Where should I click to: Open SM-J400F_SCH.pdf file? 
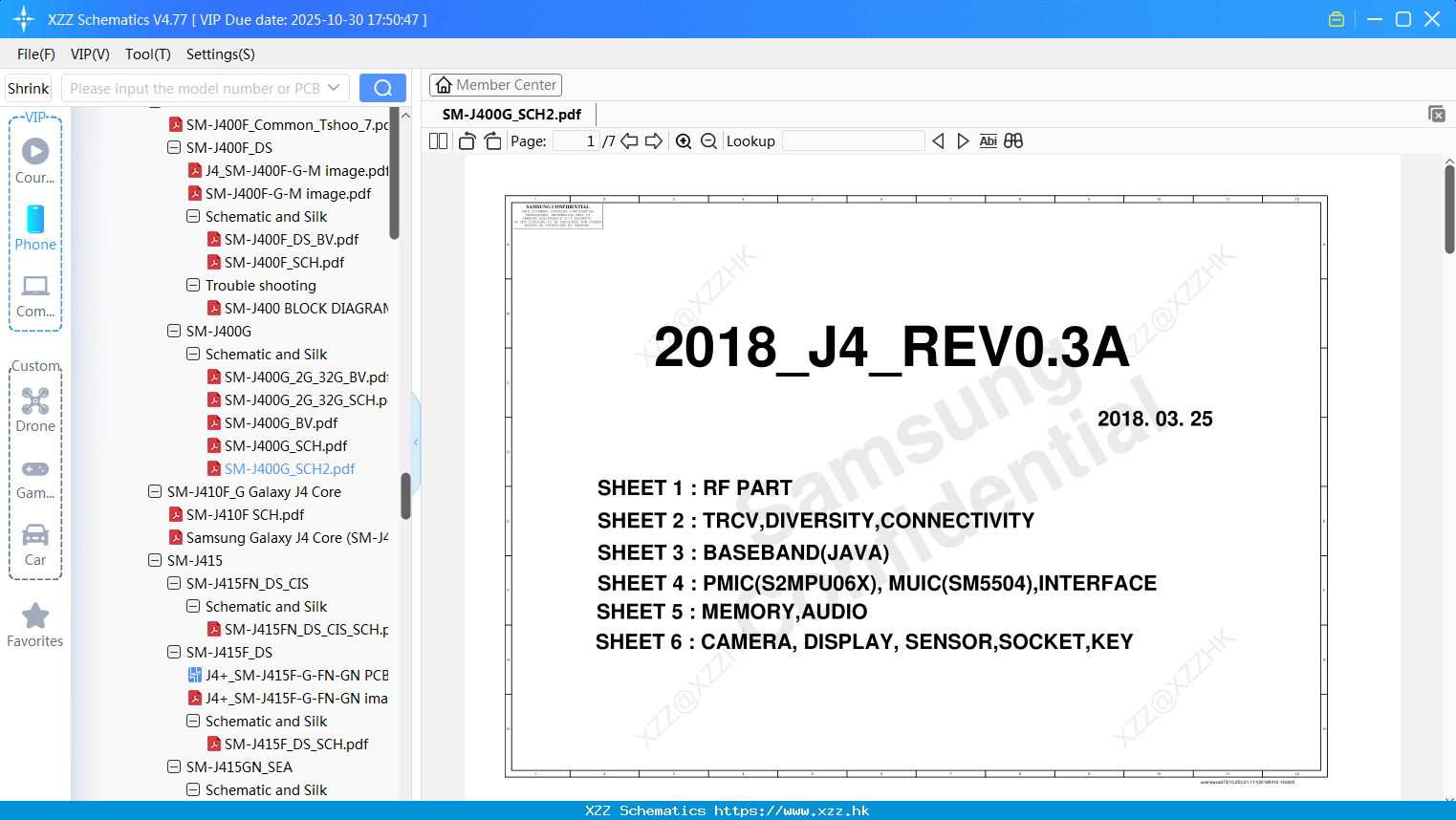click(x=284, y=262)
